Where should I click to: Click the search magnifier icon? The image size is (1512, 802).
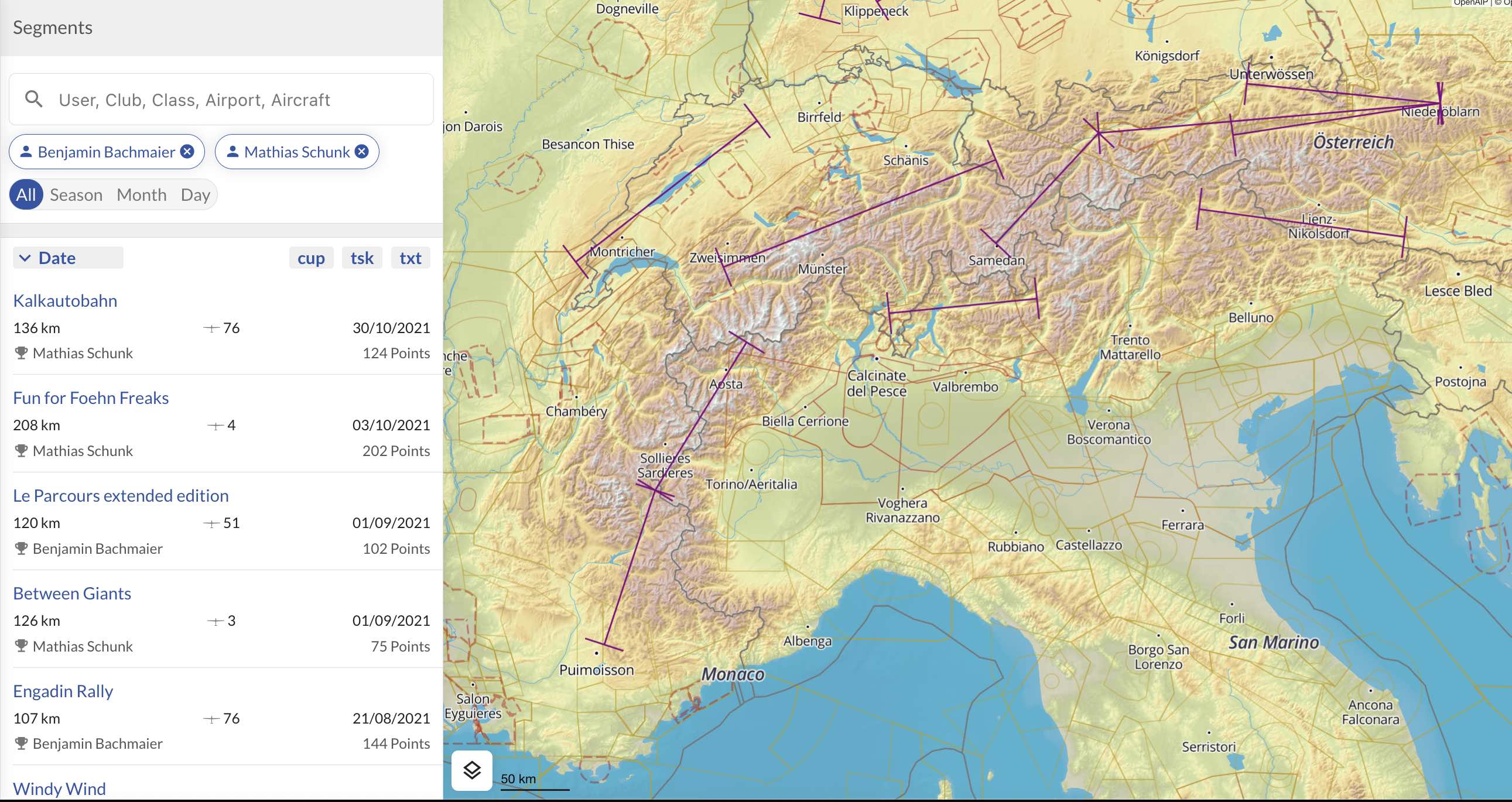(x=34, y=99)
